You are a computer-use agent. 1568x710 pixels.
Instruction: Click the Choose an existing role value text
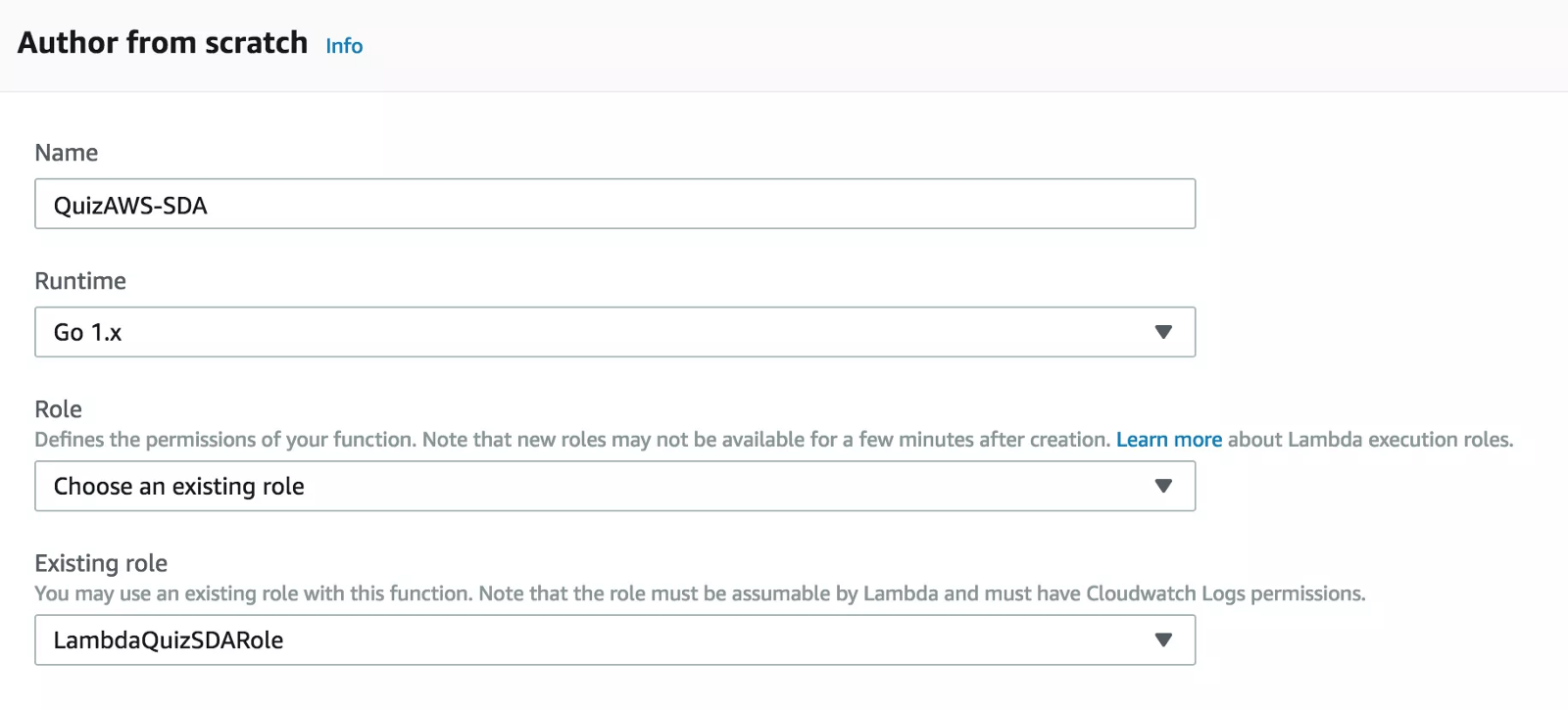point(179,487)
